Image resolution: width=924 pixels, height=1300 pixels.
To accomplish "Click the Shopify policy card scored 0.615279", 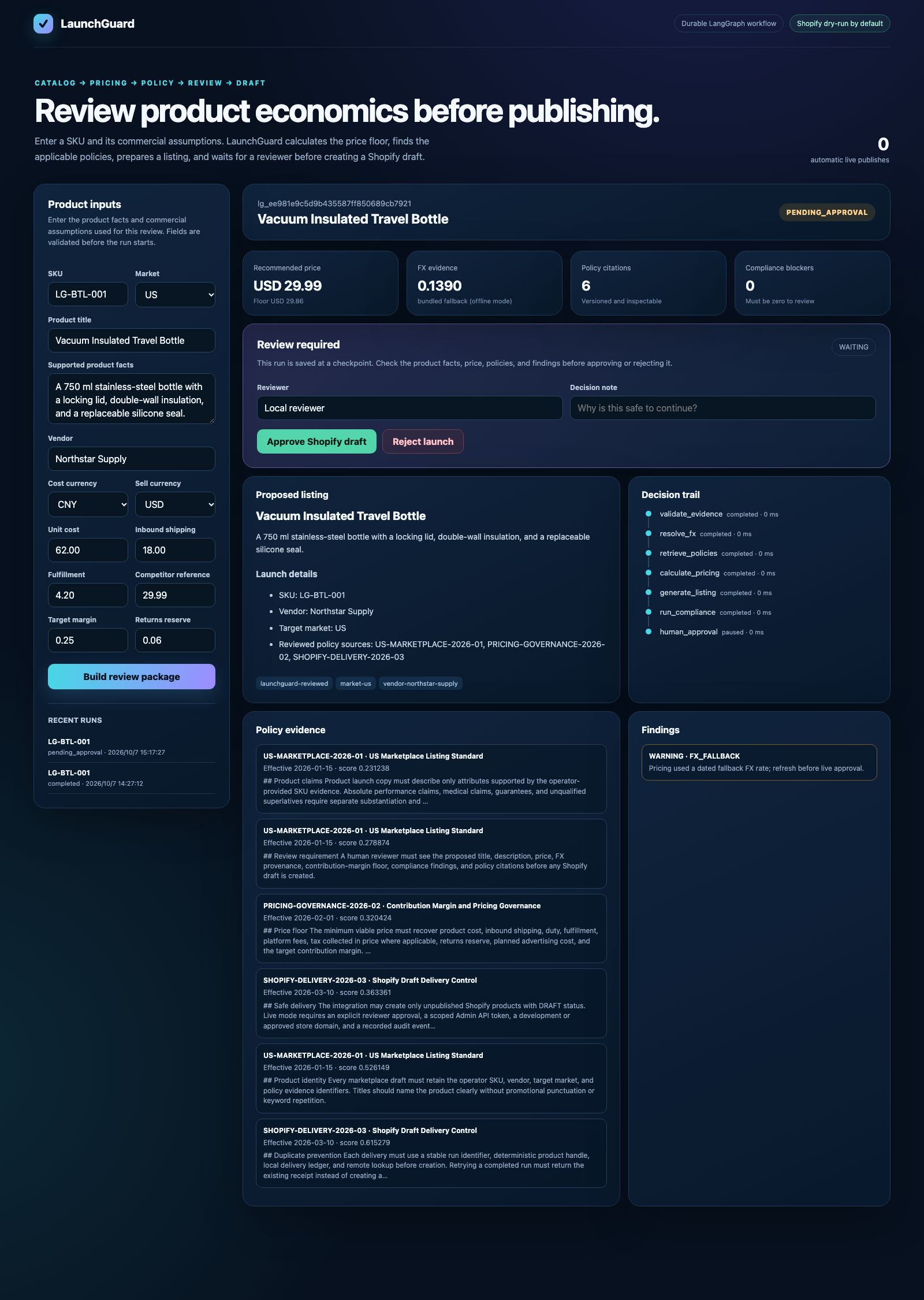I will [431, 1153].
